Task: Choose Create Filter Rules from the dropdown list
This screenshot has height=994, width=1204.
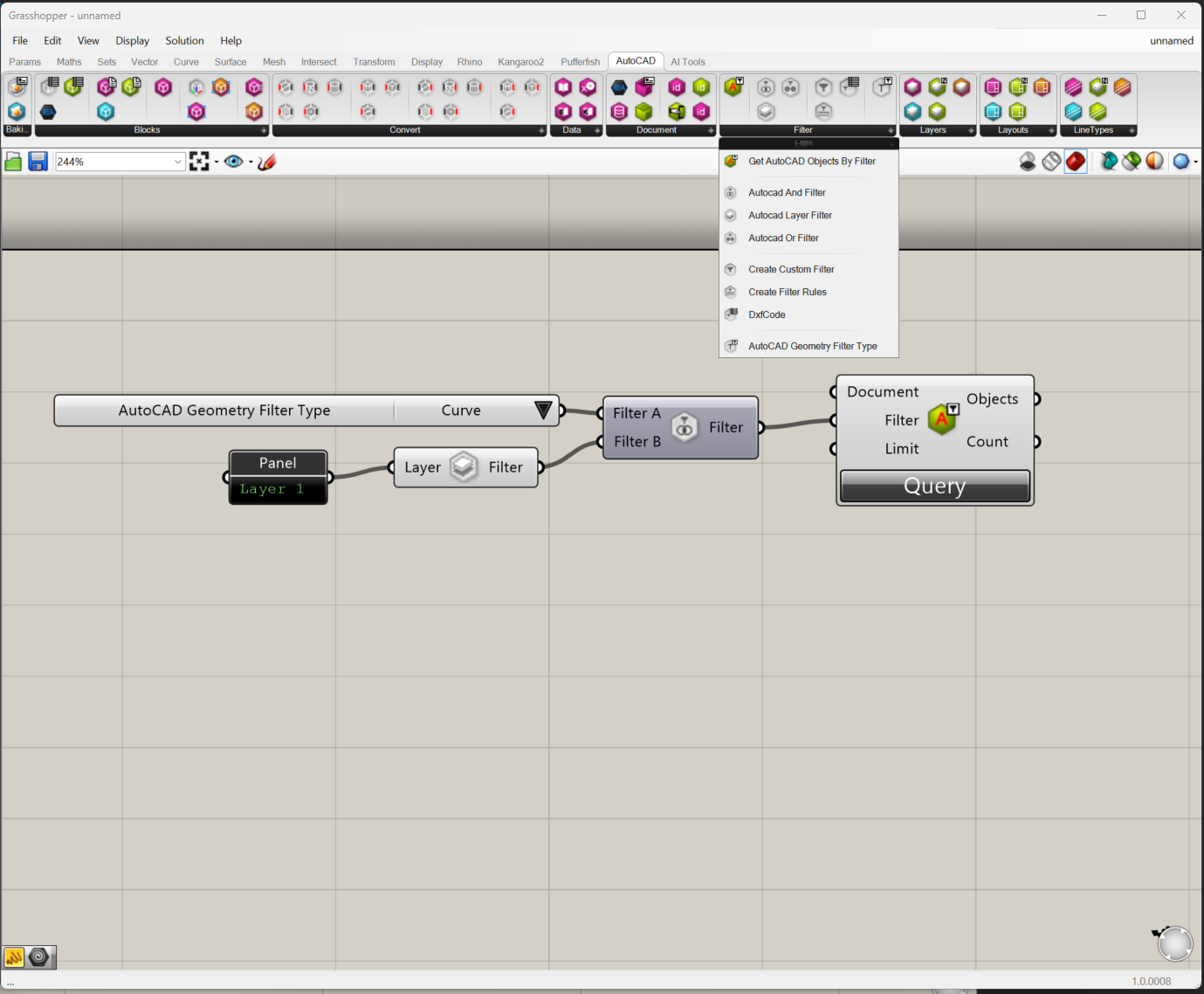Action: 808,292
